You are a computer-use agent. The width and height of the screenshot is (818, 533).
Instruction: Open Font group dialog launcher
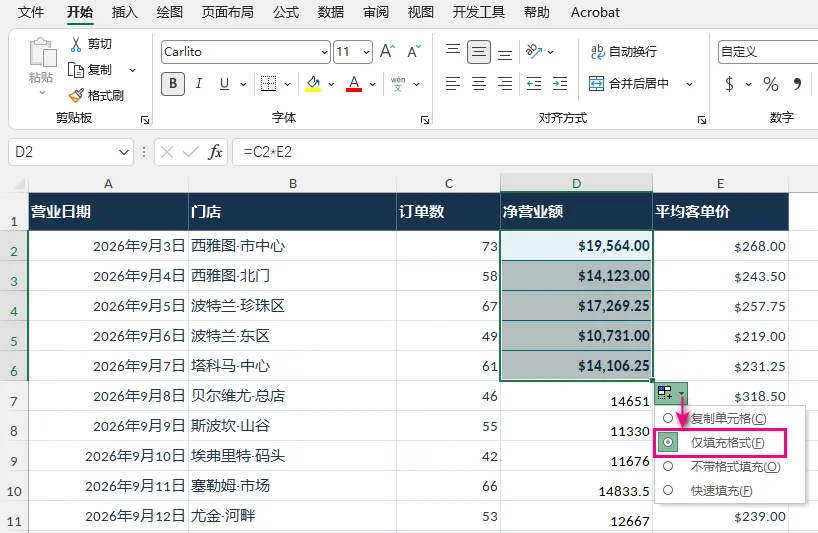[x=425, y=120]
